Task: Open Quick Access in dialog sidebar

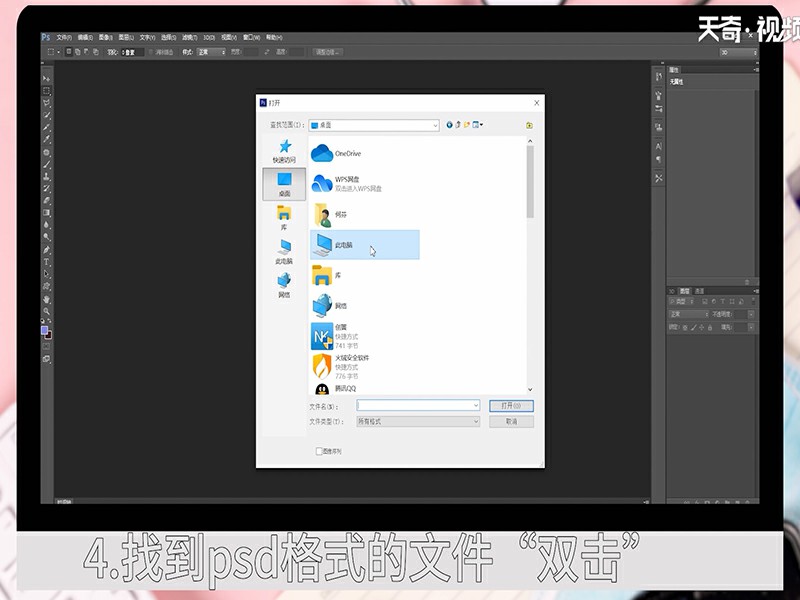Action: 284,151
